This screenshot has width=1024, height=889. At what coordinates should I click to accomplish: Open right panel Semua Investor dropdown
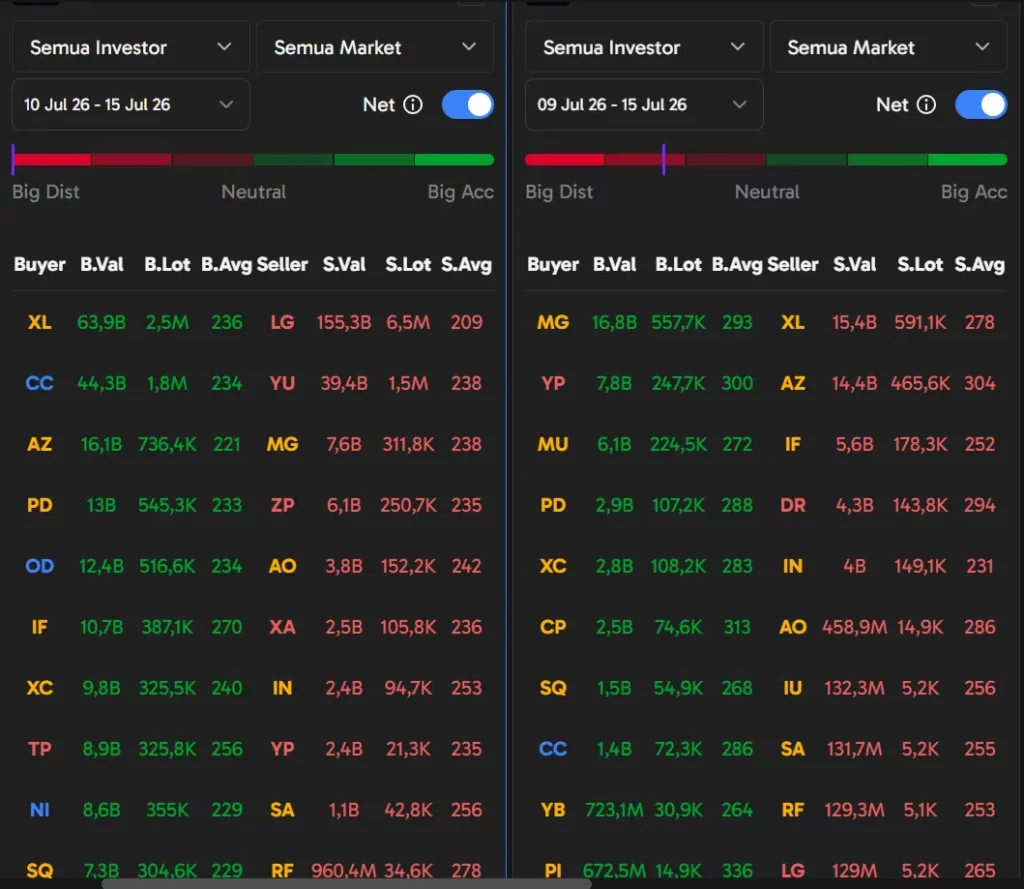(644, 47)
